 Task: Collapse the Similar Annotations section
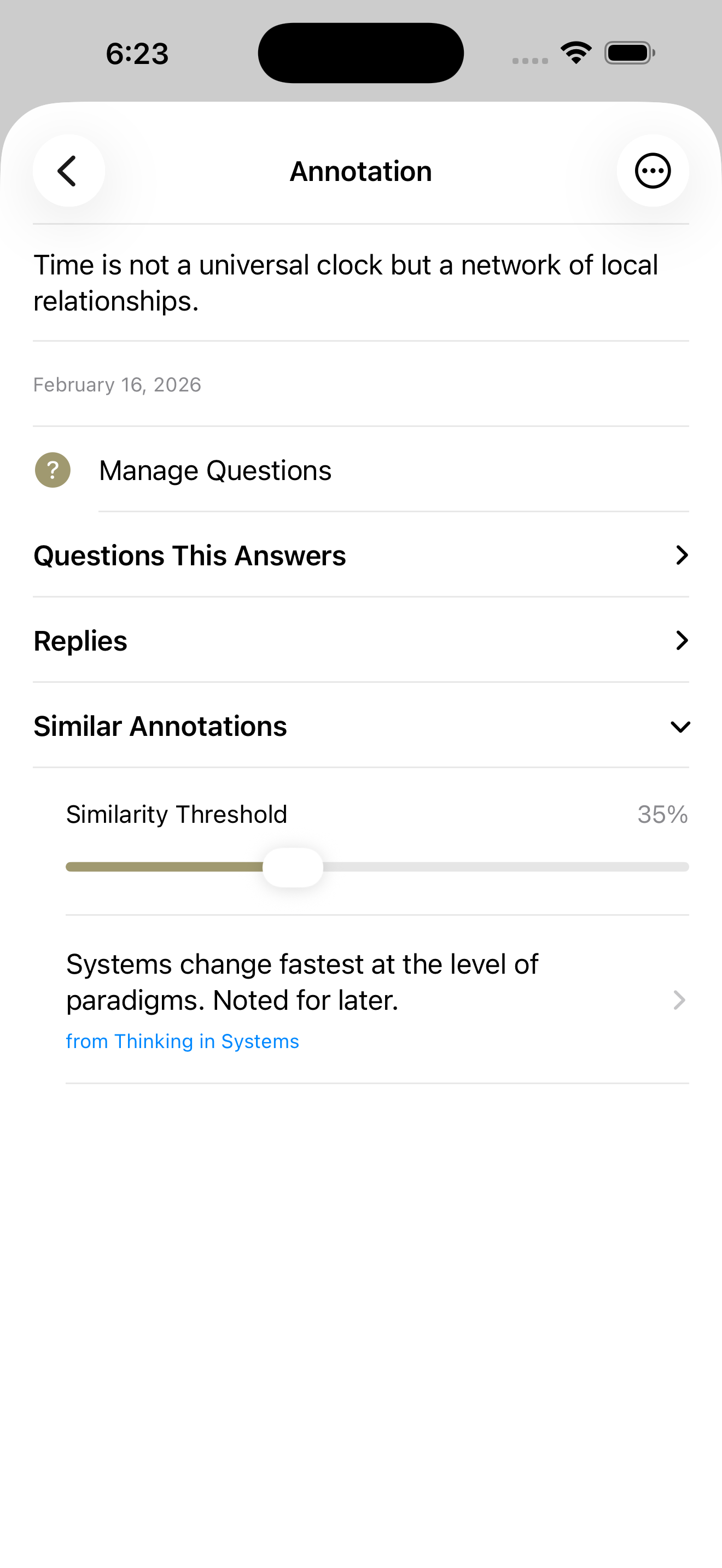(x=680, y=726)
